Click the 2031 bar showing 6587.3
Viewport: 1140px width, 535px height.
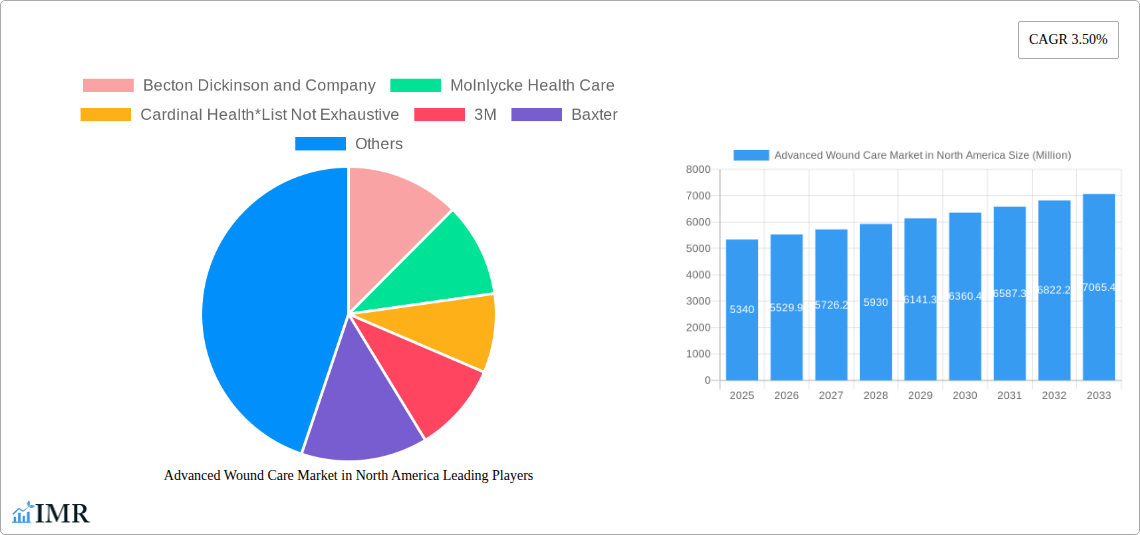(x=1010, y=294)
